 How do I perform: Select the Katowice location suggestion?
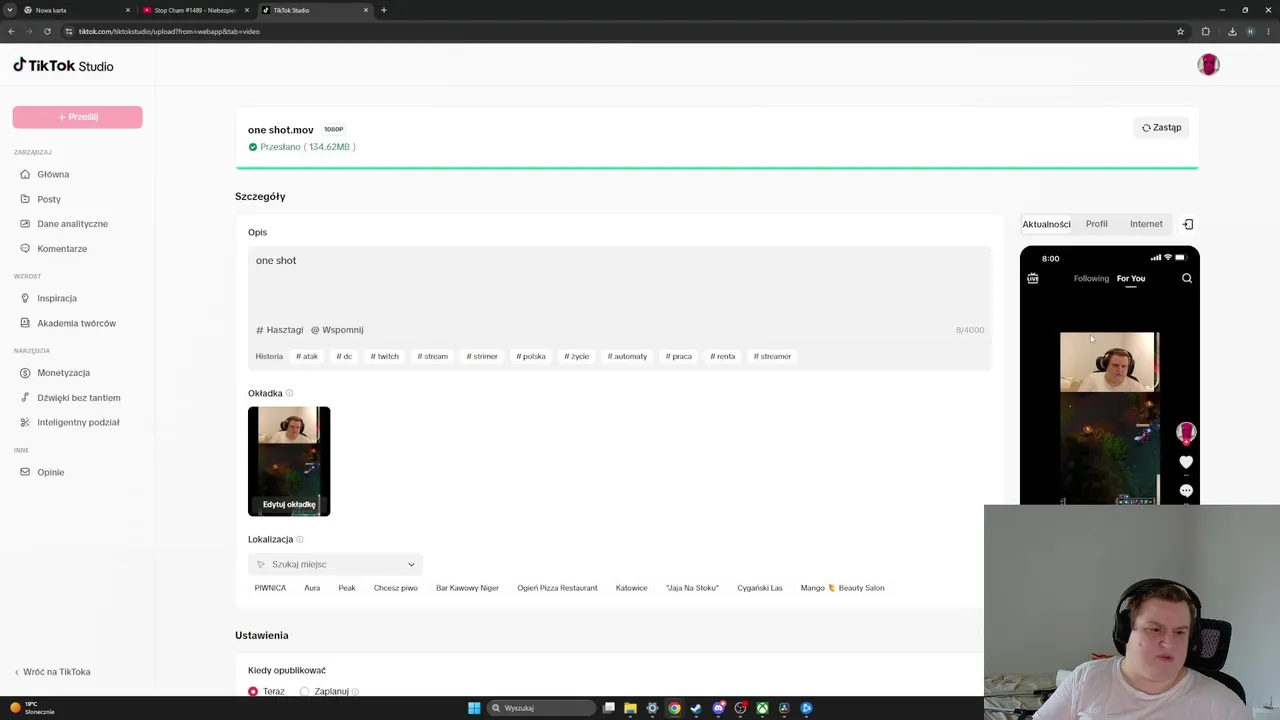(x=631, y=588)
